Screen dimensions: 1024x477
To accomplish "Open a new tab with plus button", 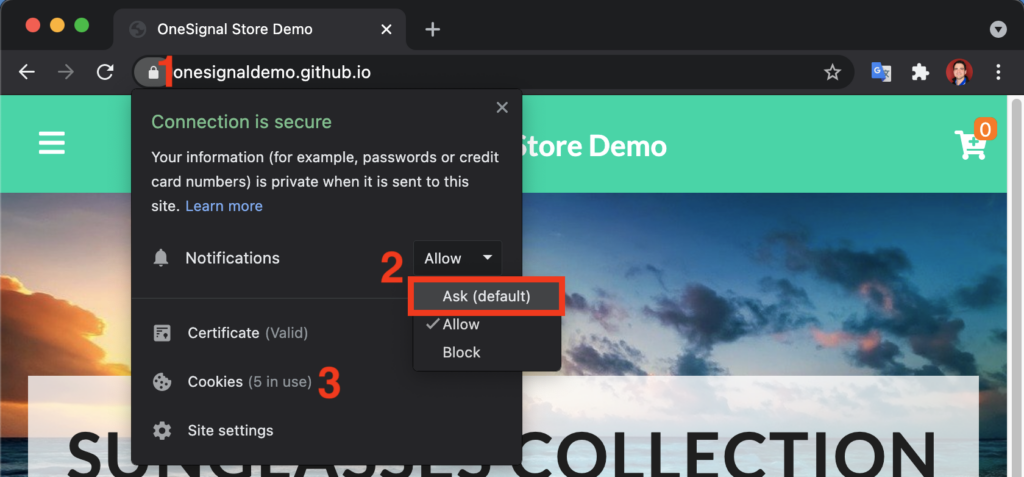I will tap(432, 29).
